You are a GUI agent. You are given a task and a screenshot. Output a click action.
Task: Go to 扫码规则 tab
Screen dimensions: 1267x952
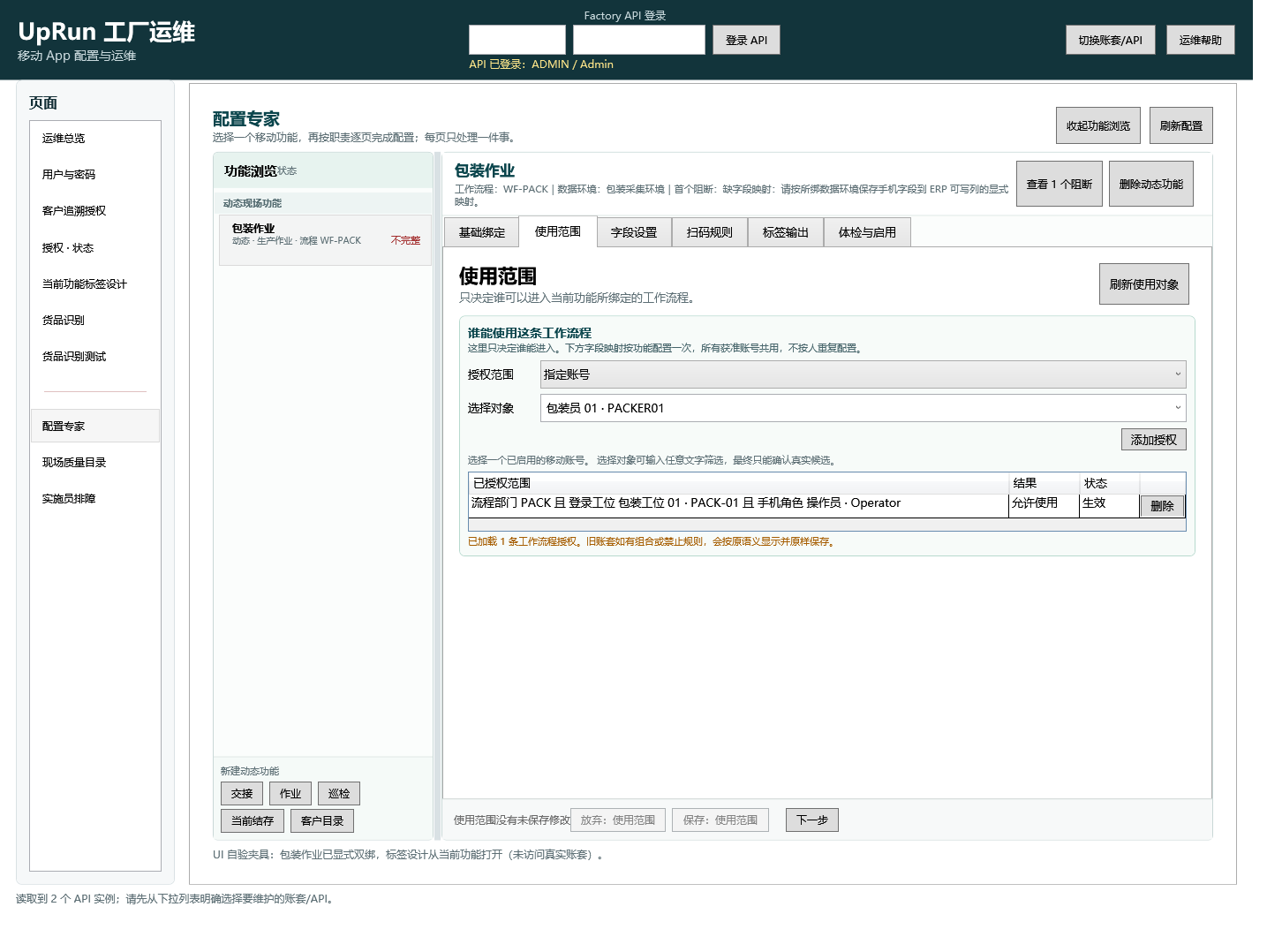tap(710, 232)
